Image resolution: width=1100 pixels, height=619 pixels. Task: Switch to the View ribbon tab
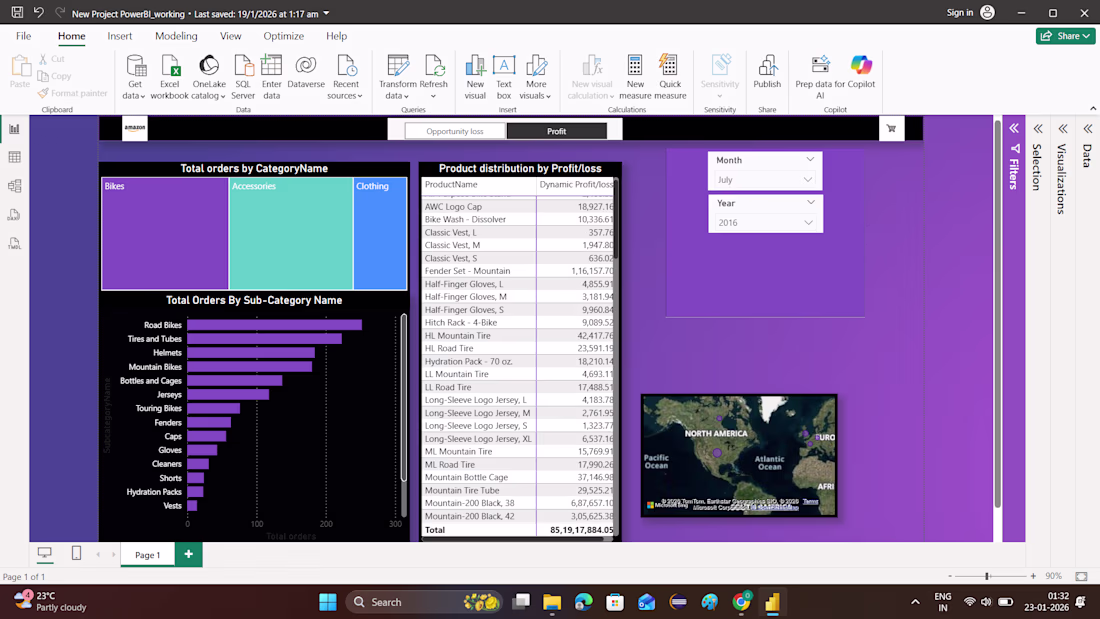(230, 36)
